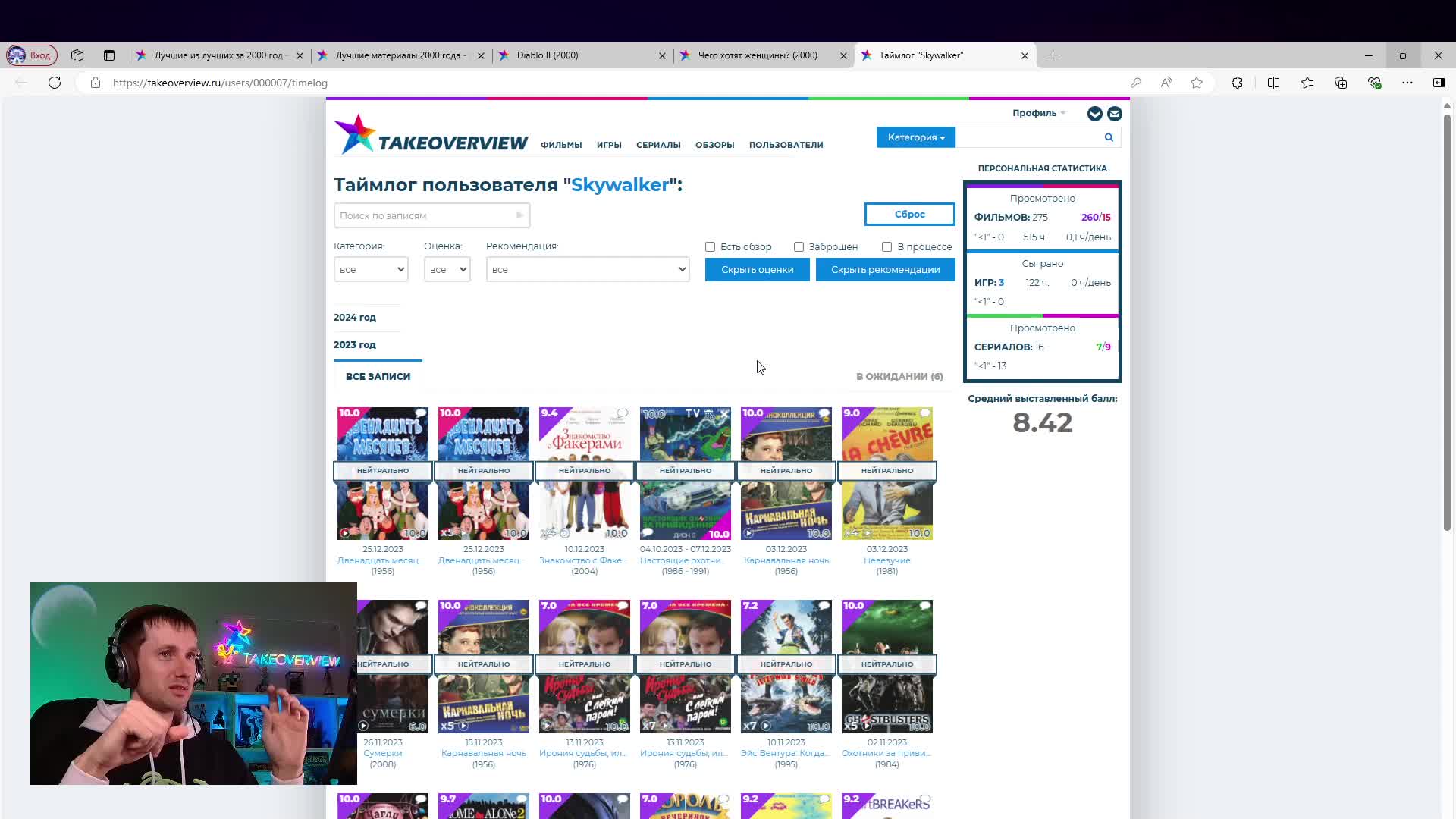The width and height of the screenshot is (1456, 819).
Task: Open the Skywalker user link
Action: [x=620, y=185]
